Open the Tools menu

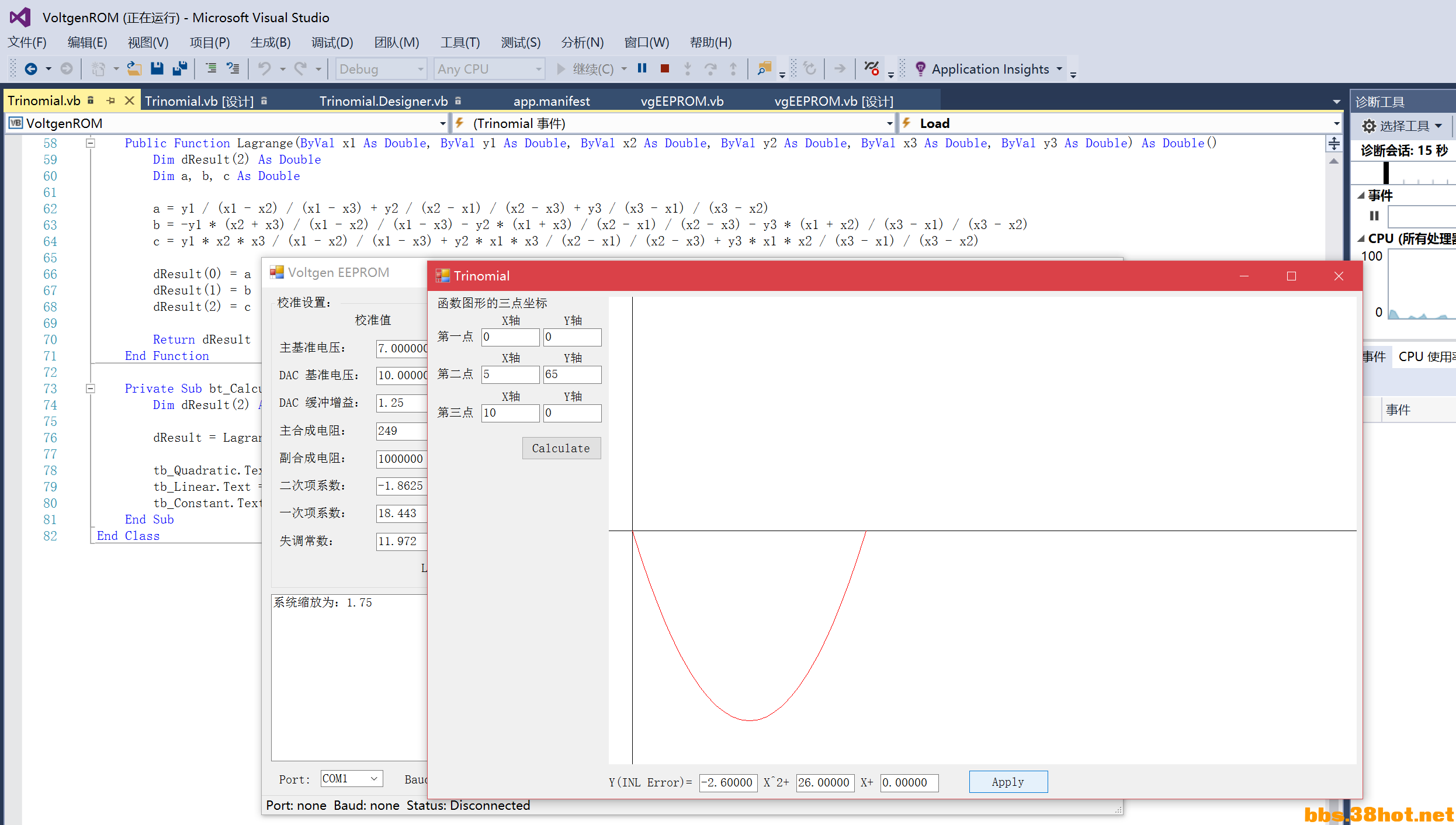[x=460, y=43]
